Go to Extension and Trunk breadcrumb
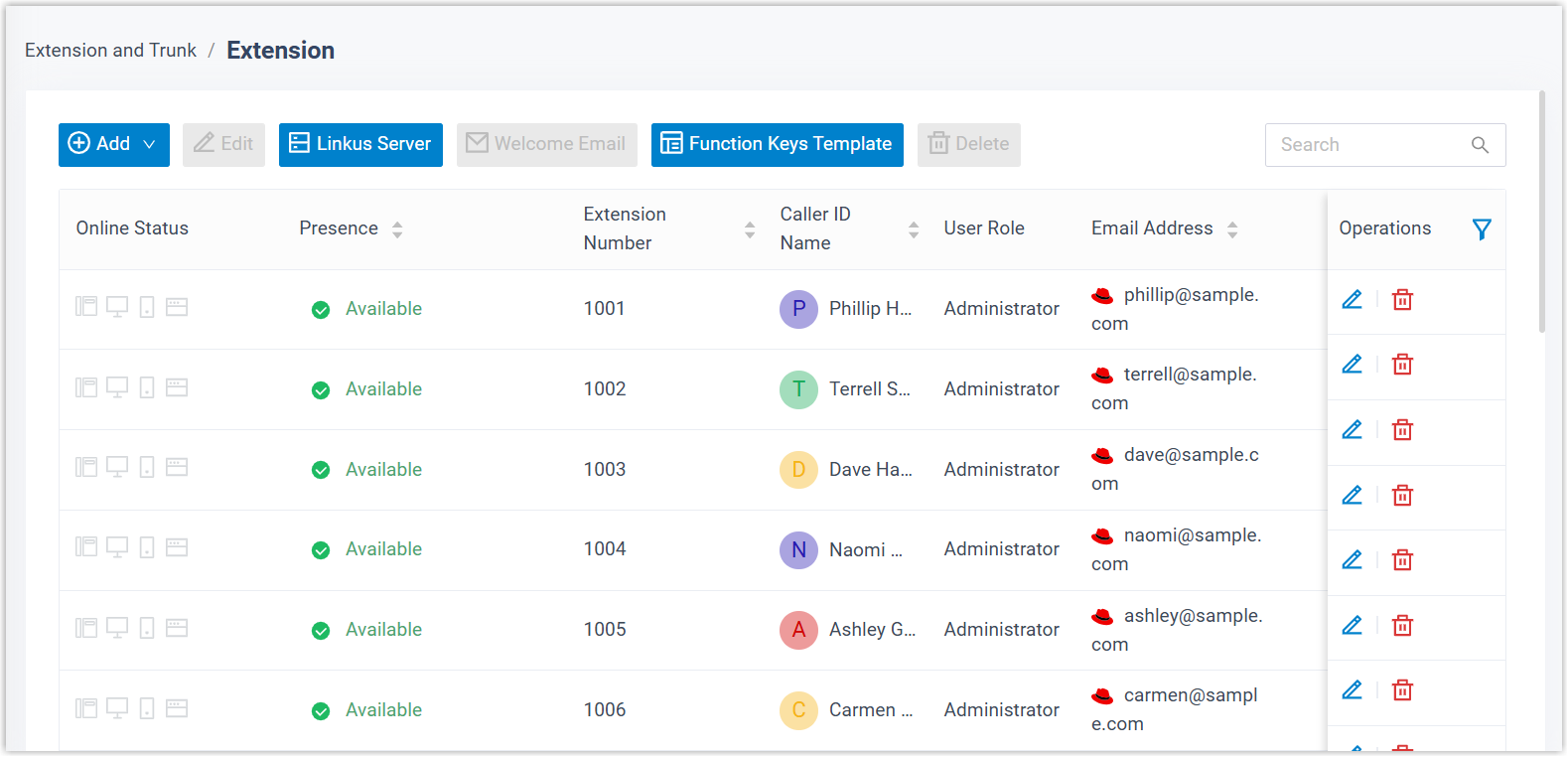1568x757 pixels. (x=110, y=51)
